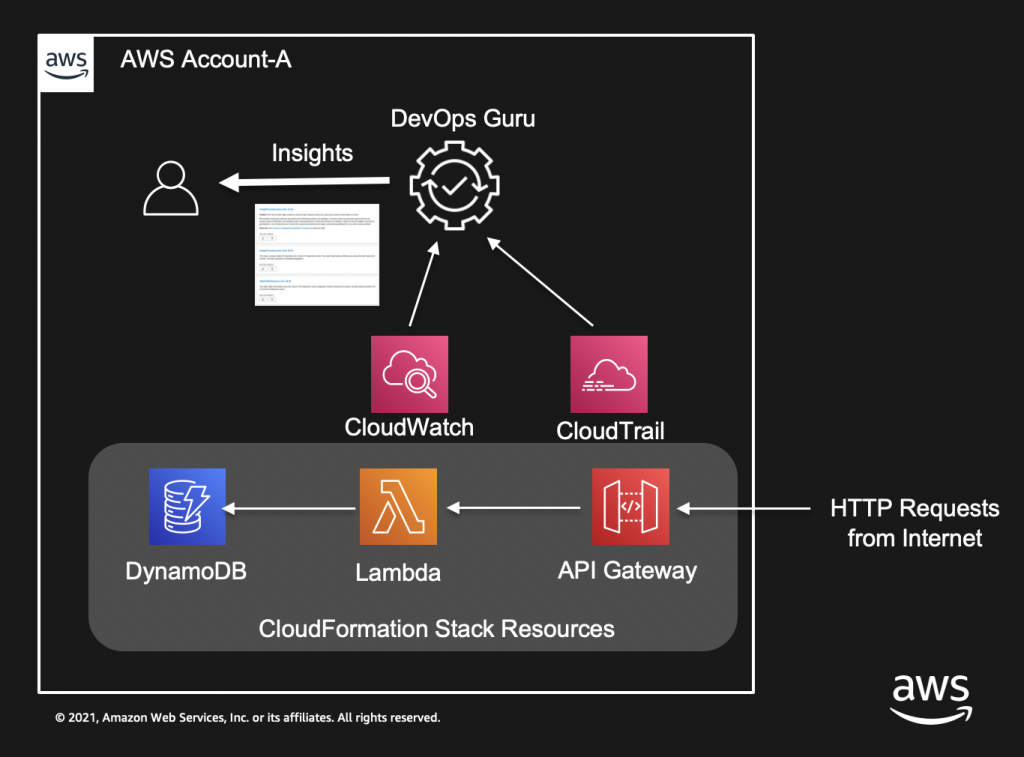Click the DevOps Guru gear icon

(455, 185)
